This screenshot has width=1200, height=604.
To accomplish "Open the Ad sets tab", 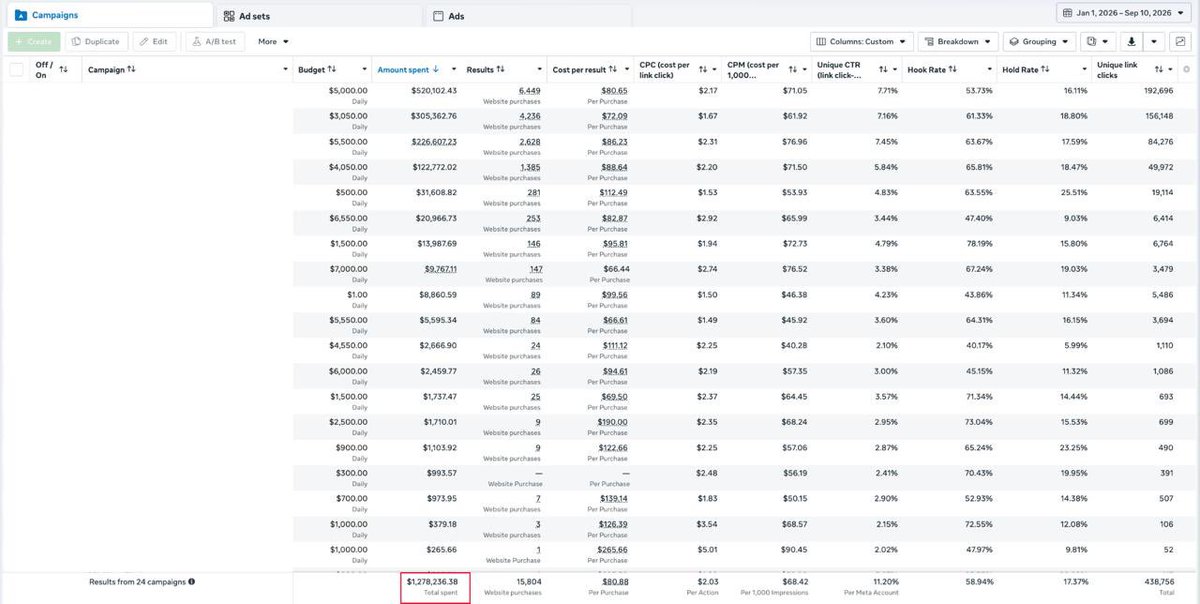I will point(318,16).
